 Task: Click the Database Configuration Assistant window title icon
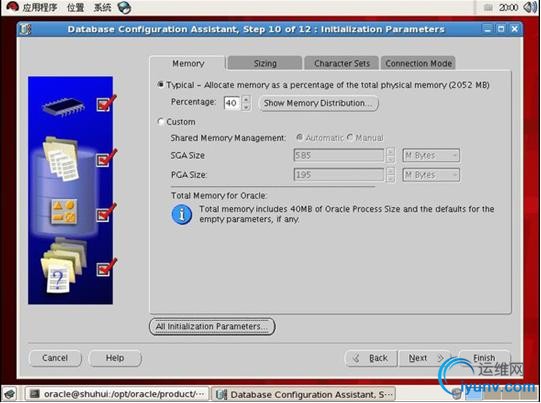(x=25, y=29)
